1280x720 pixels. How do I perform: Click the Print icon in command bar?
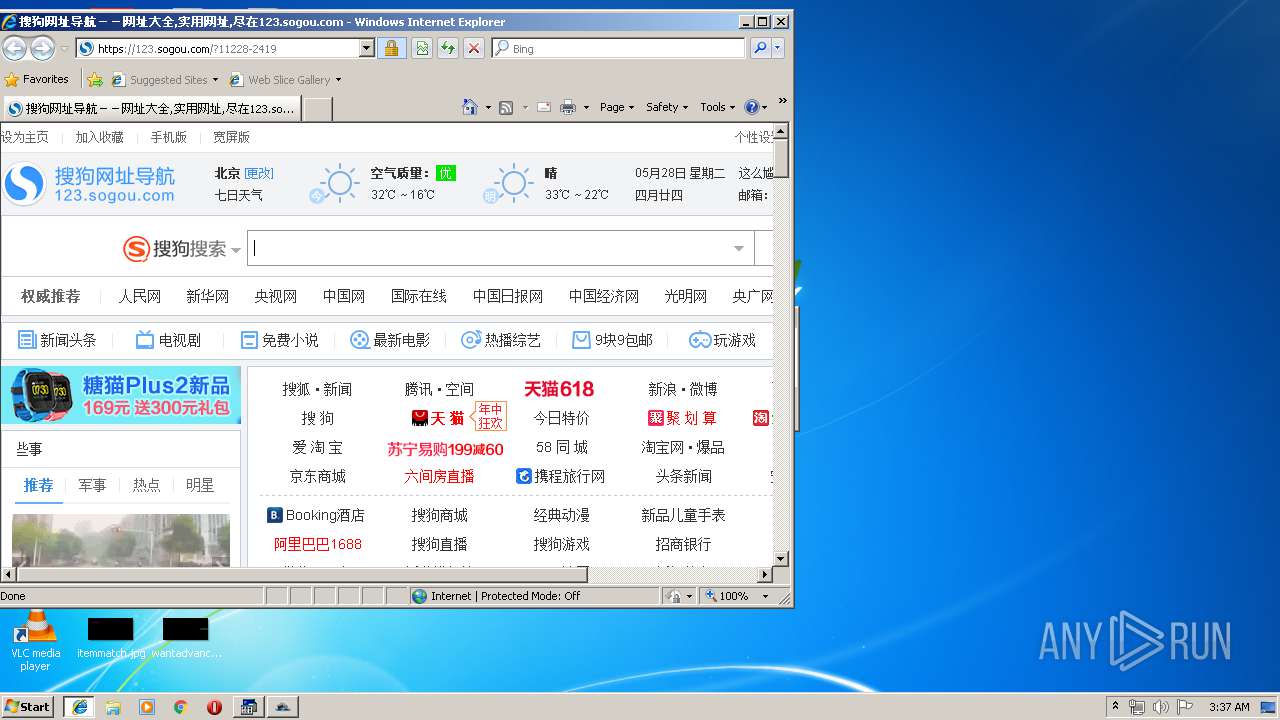(x=568, y=107)
